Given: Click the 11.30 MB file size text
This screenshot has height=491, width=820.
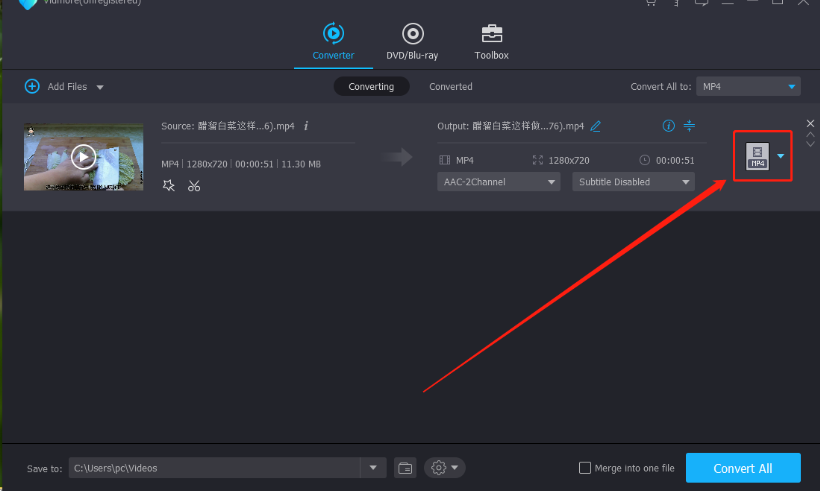Looking at the screenshot, I should pyautogui.click(x=301, y=164).
